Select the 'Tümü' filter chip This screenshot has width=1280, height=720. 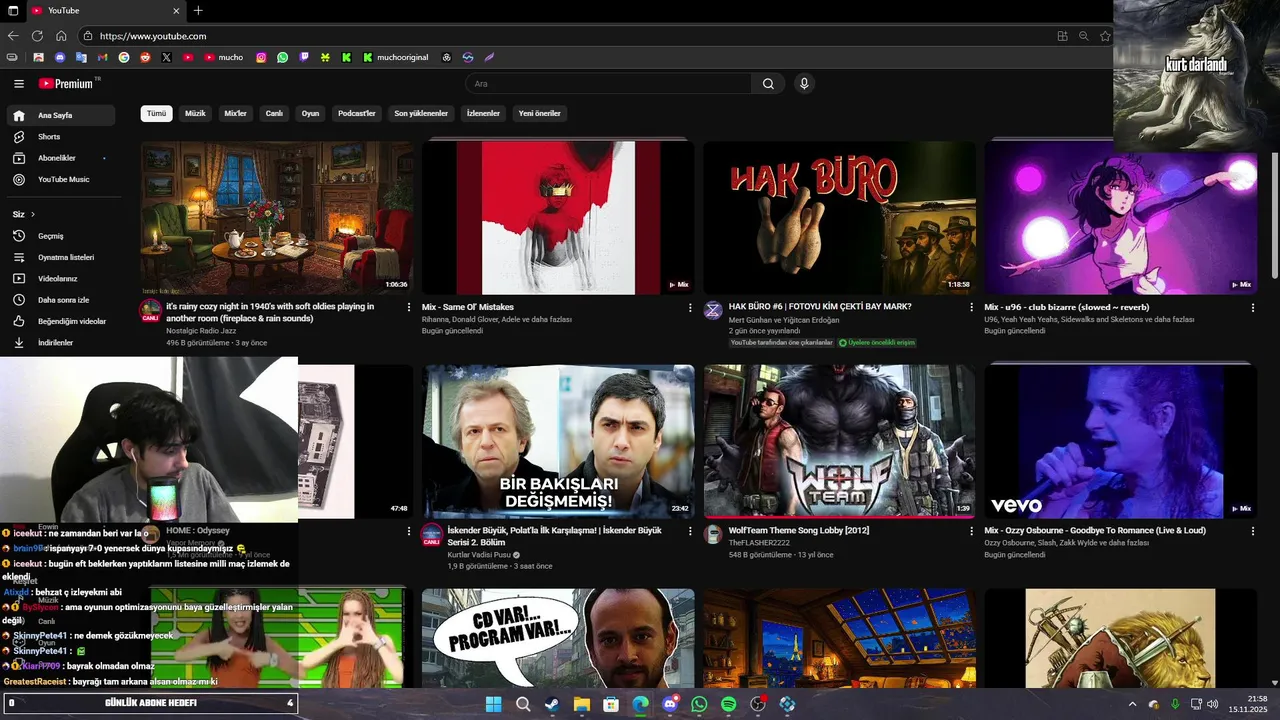pos(157,114)
